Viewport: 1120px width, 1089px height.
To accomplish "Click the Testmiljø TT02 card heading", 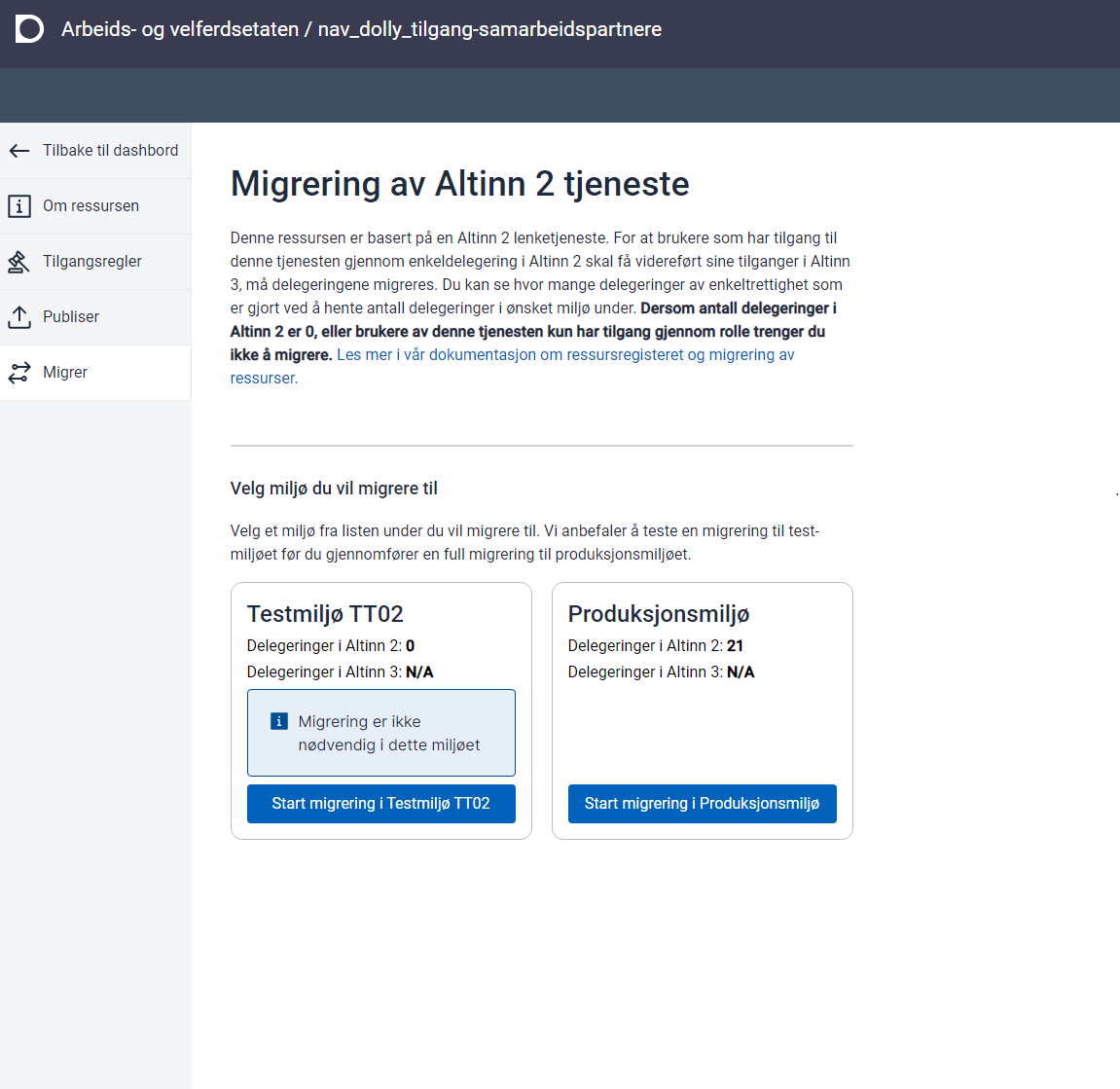I will pos(325,614).
